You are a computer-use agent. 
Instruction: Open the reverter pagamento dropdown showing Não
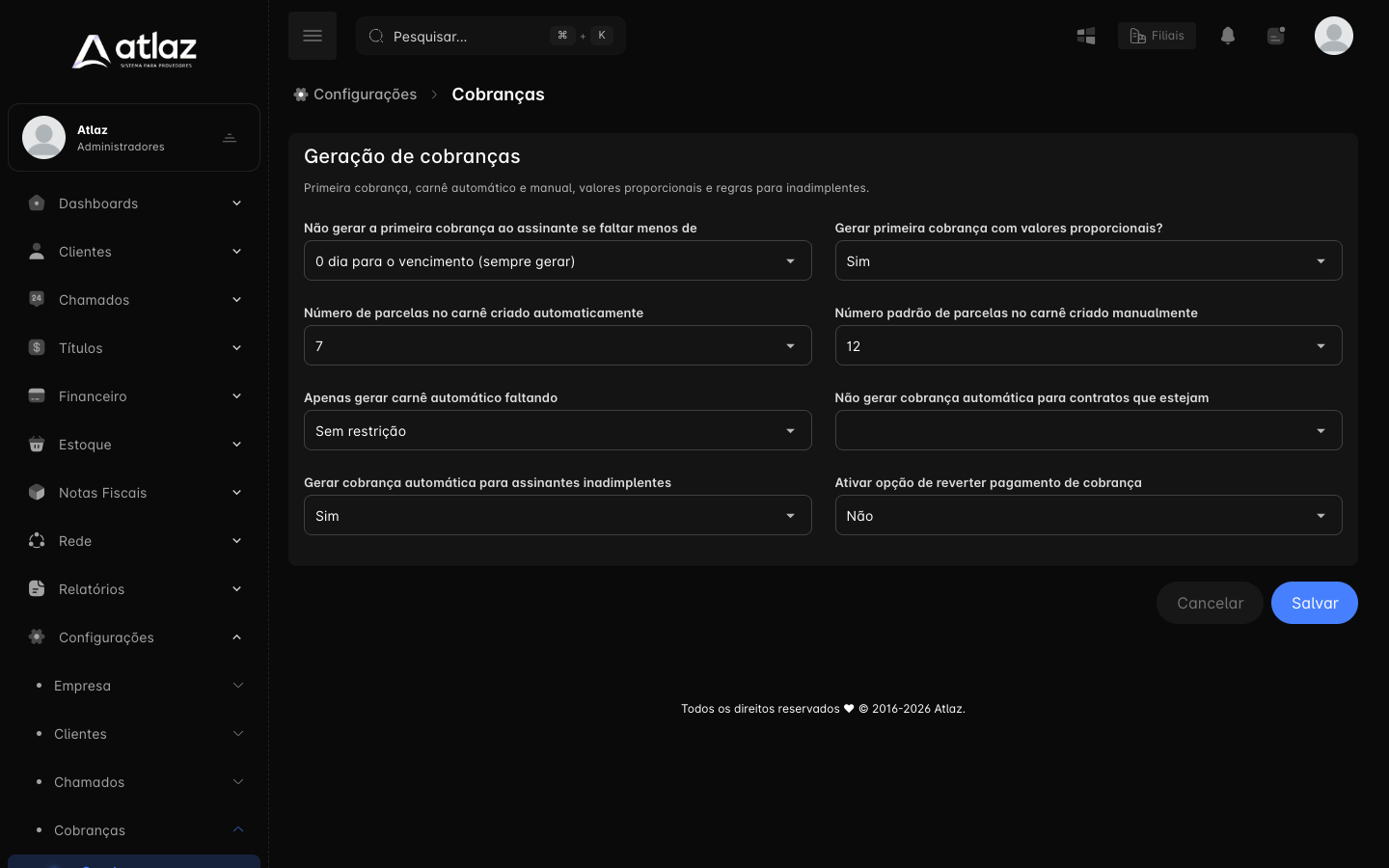pyautogui.click(x=1088, y=515)
